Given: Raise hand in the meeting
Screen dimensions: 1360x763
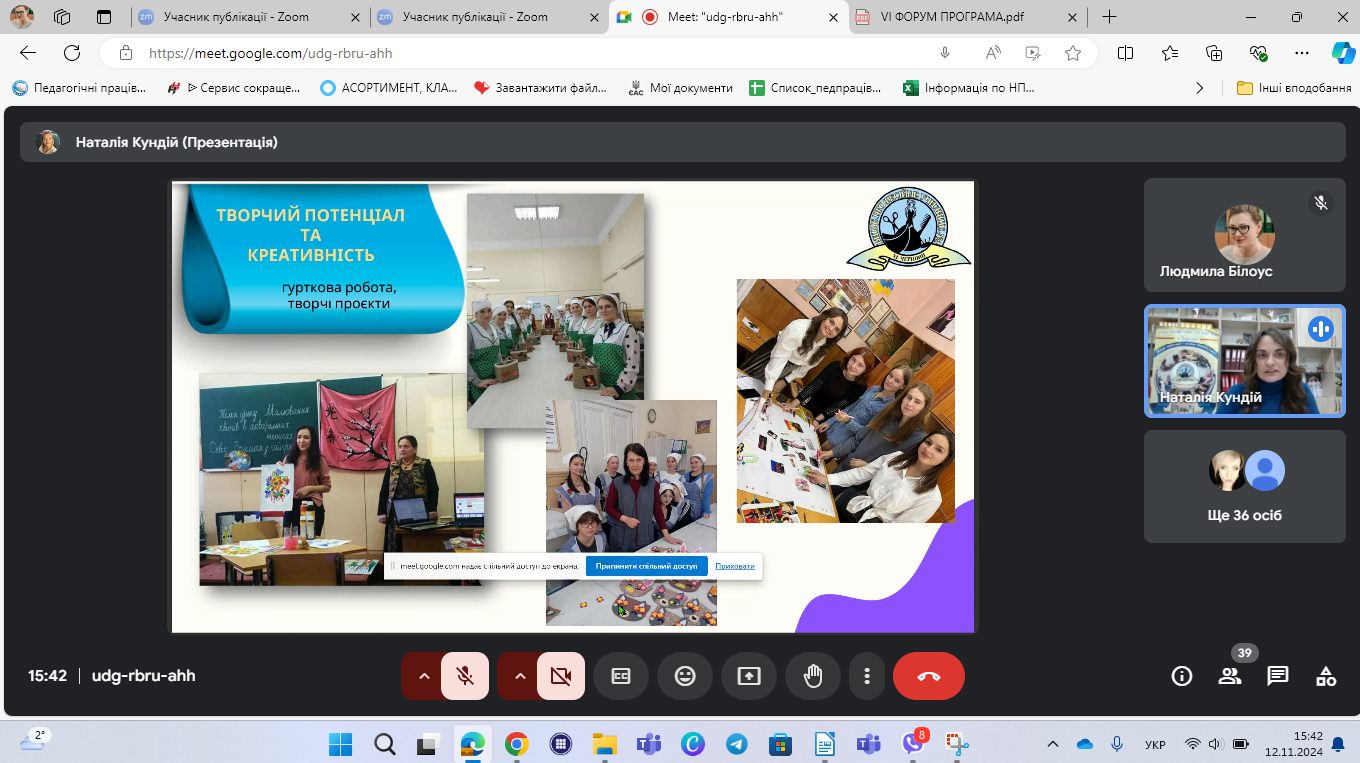Looking at the screenshot, I should tap(813, 676).
